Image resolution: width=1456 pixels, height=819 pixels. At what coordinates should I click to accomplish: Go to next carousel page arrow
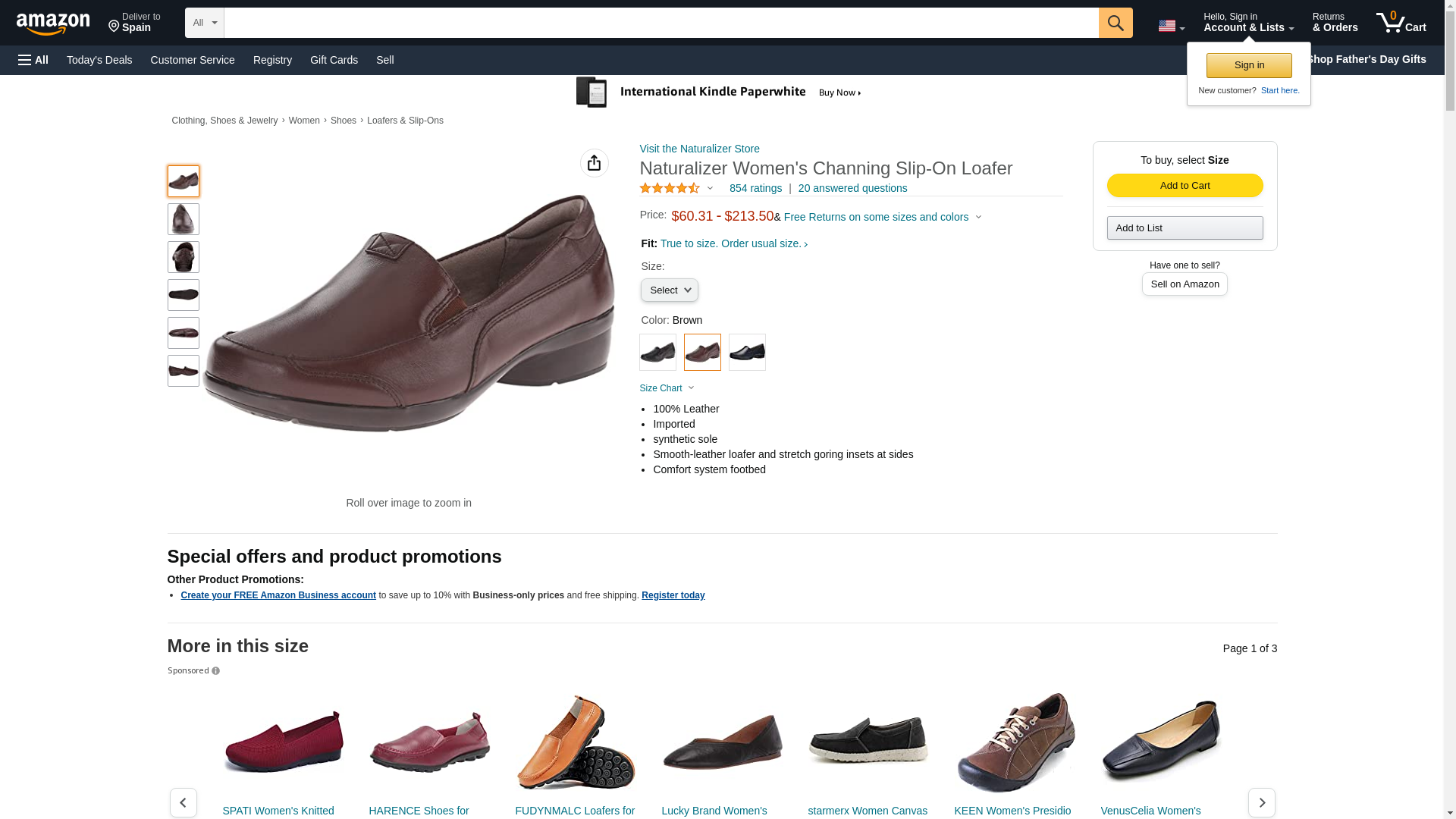[1261, 802]
